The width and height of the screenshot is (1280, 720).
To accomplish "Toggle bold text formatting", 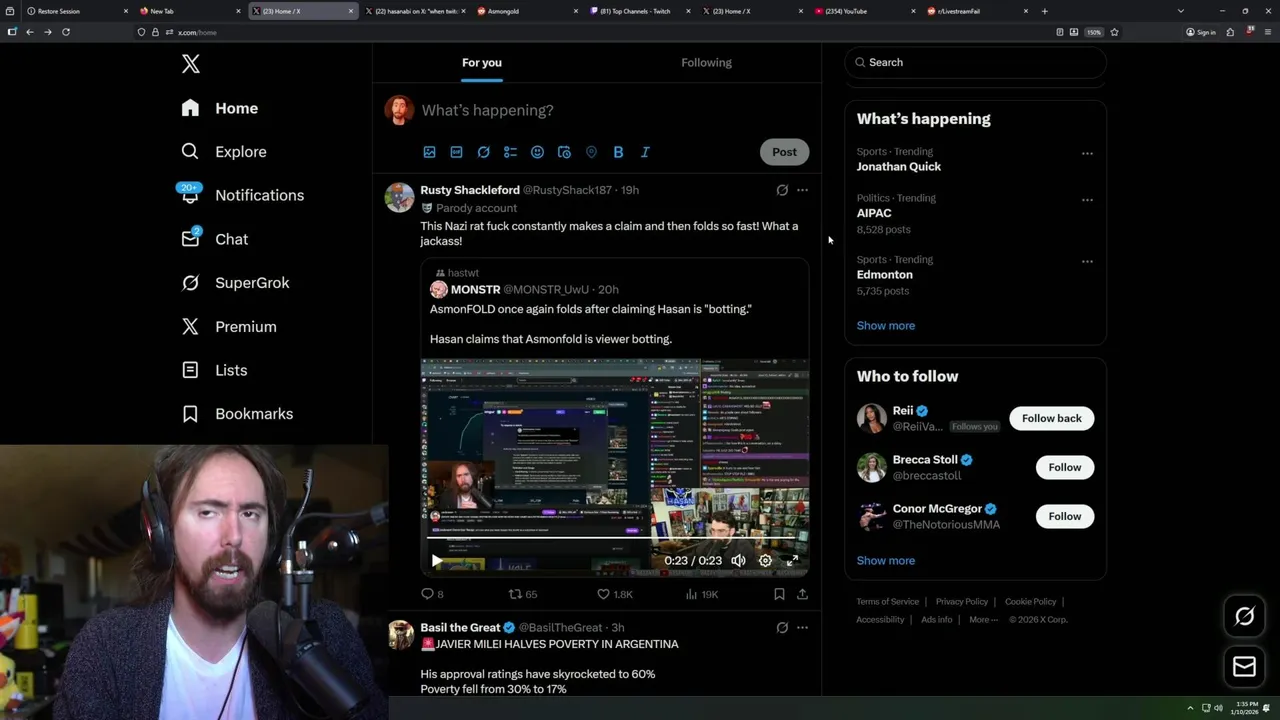I will tap(618, 152).
